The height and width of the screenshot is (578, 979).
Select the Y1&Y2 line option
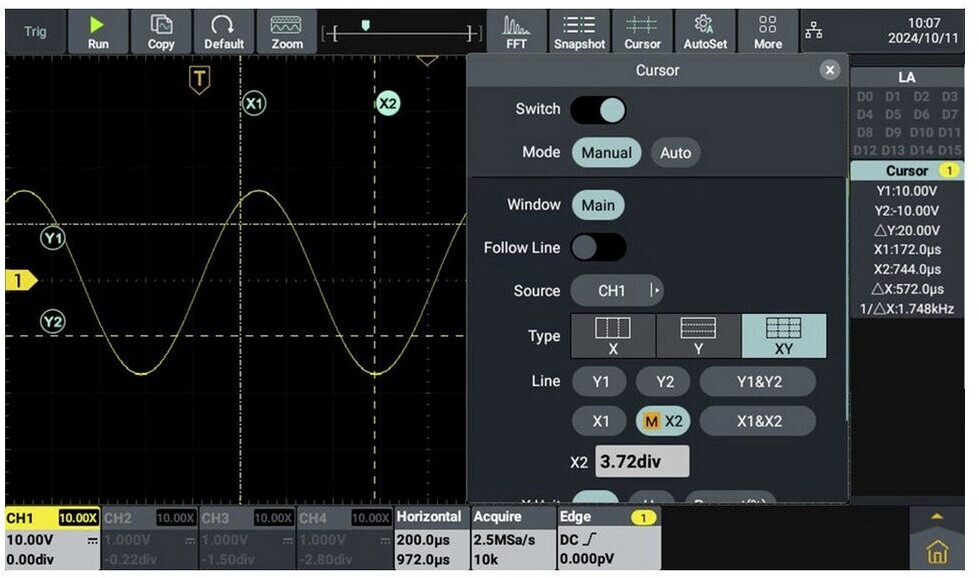click(759, 382)
